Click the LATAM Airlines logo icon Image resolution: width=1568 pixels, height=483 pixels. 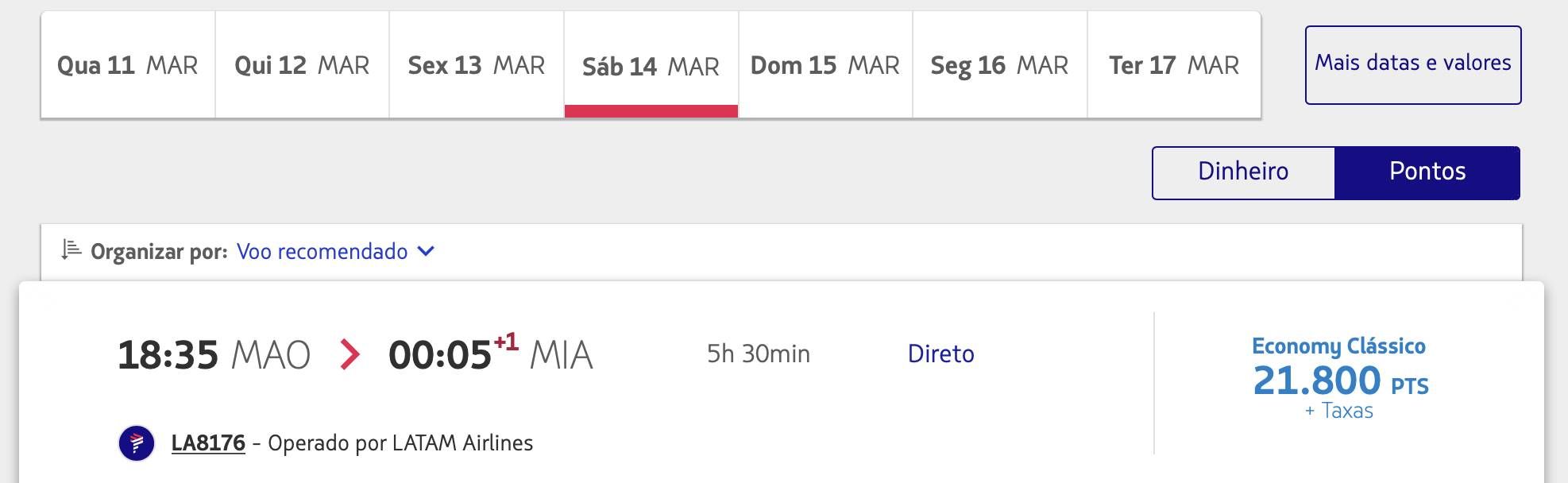137,443
